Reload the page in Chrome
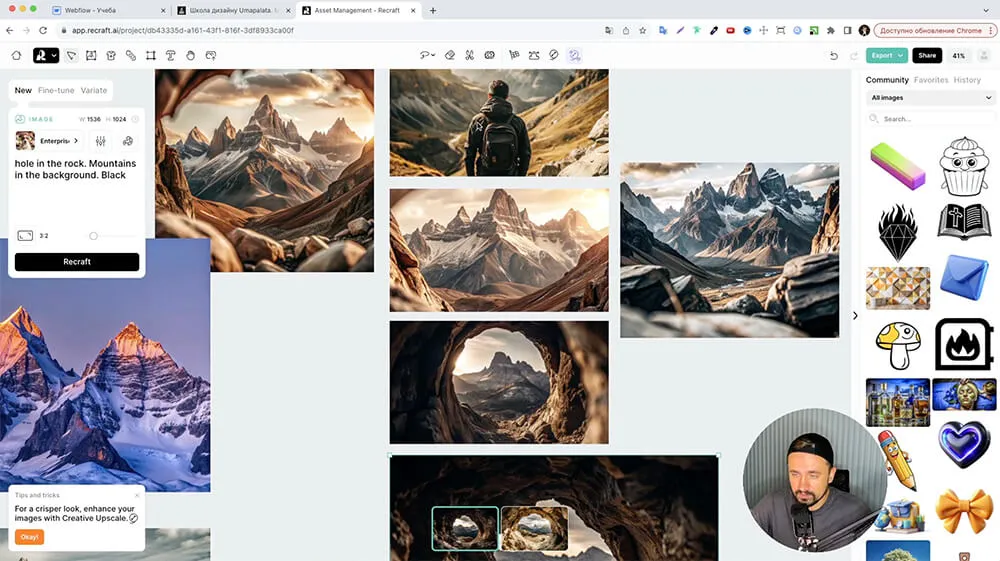Image resolution: width=1000 pixels, height=561 pixels. point(43,30)
